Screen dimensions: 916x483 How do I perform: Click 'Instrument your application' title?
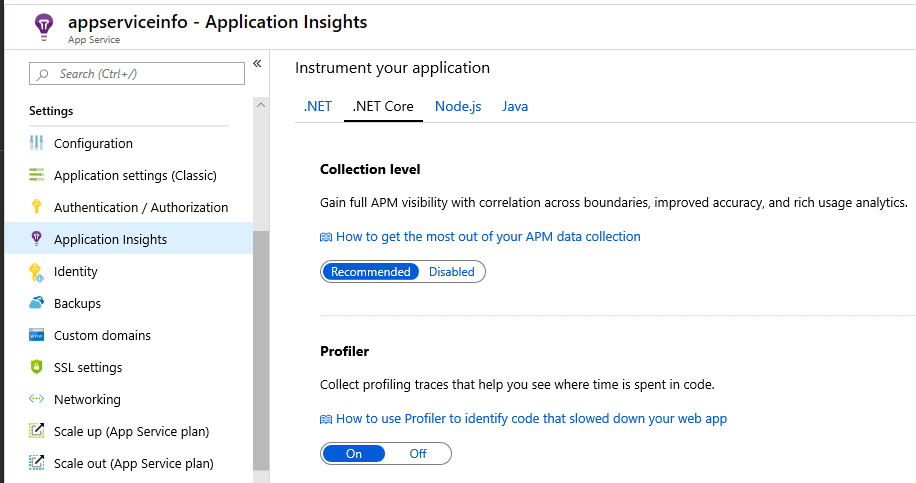point(392,68)
